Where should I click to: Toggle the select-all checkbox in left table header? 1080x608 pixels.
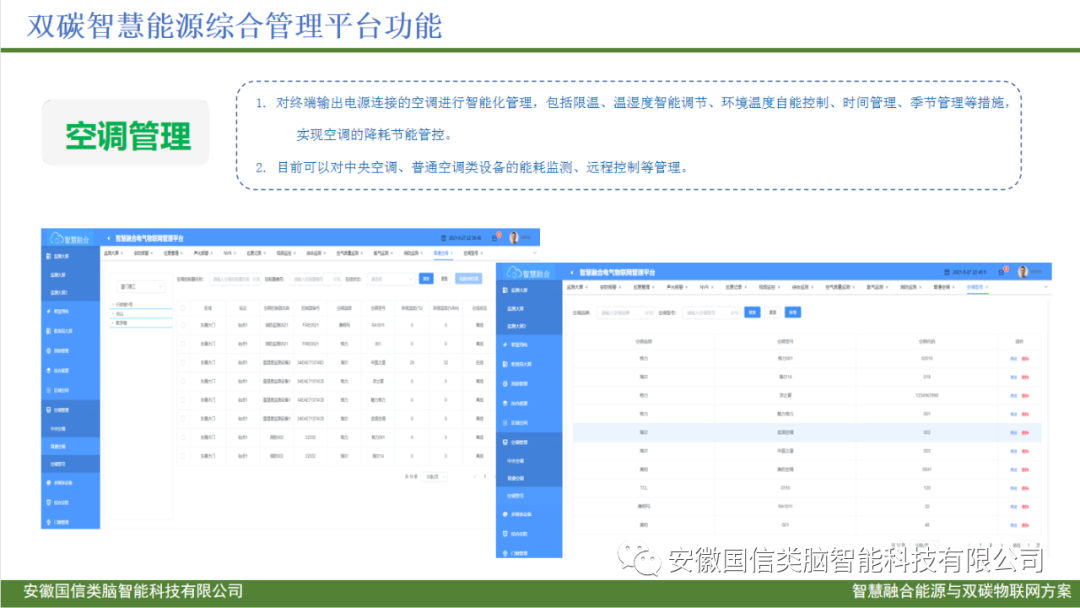pos(183,308)
